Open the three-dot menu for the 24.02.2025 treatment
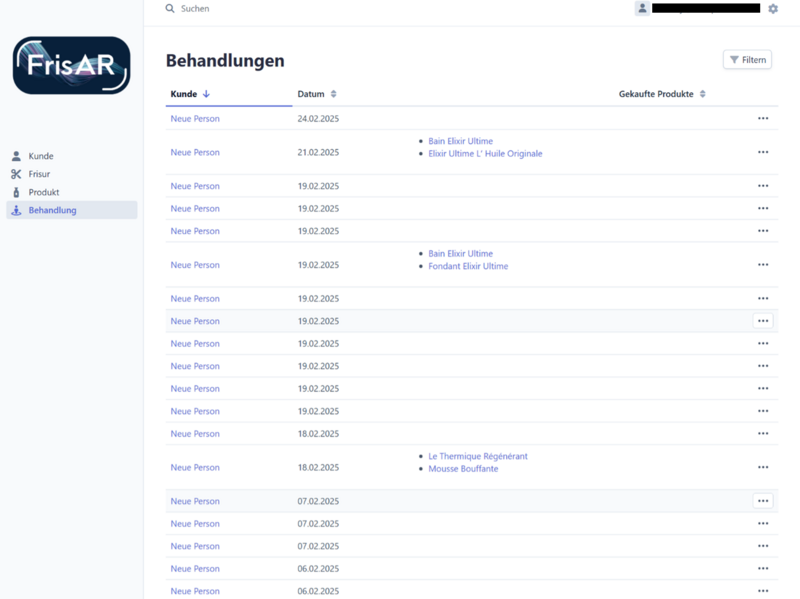Image resolution: width=800 pixels, height=599 pixels. pos(763,119)
